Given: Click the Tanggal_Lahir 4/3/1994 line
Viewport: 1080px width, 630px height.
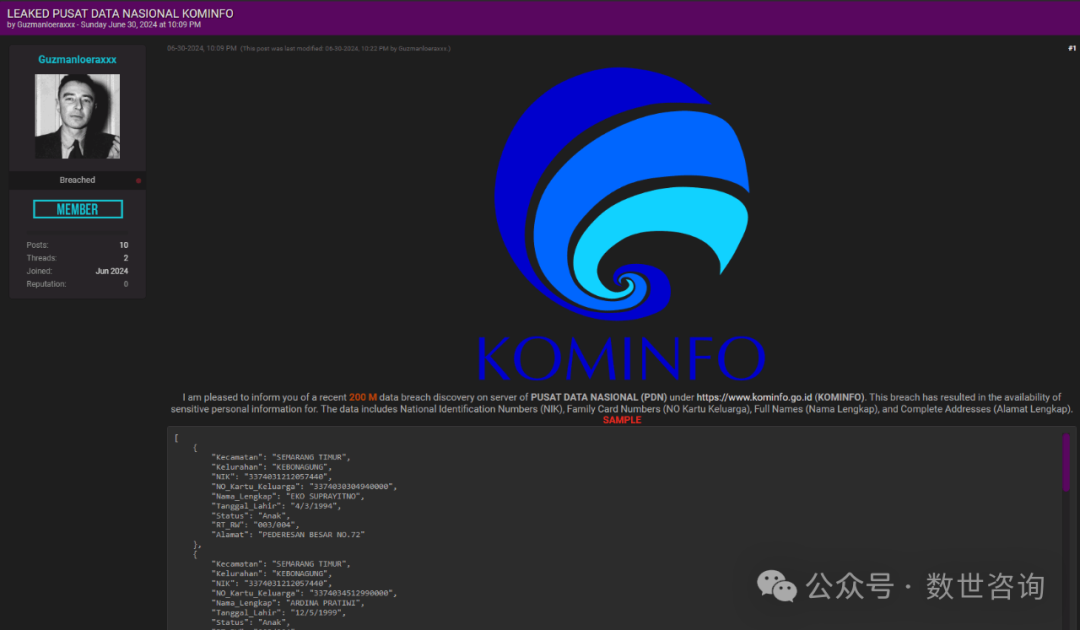Looking at the screenshot, I should [x=276, y=506].
